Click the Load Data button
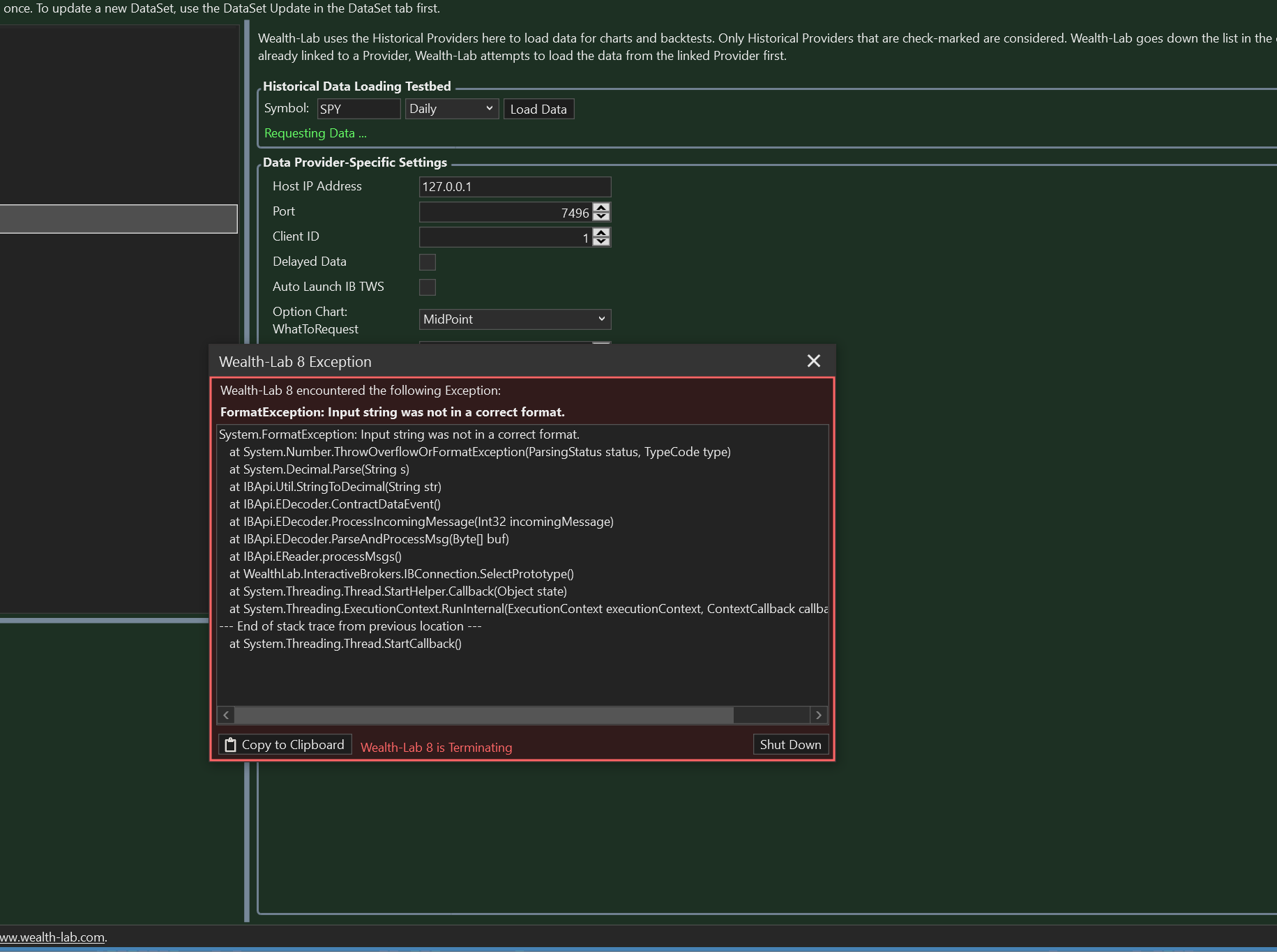Viewport: 1277px width, 952px height. pos(538,109)
